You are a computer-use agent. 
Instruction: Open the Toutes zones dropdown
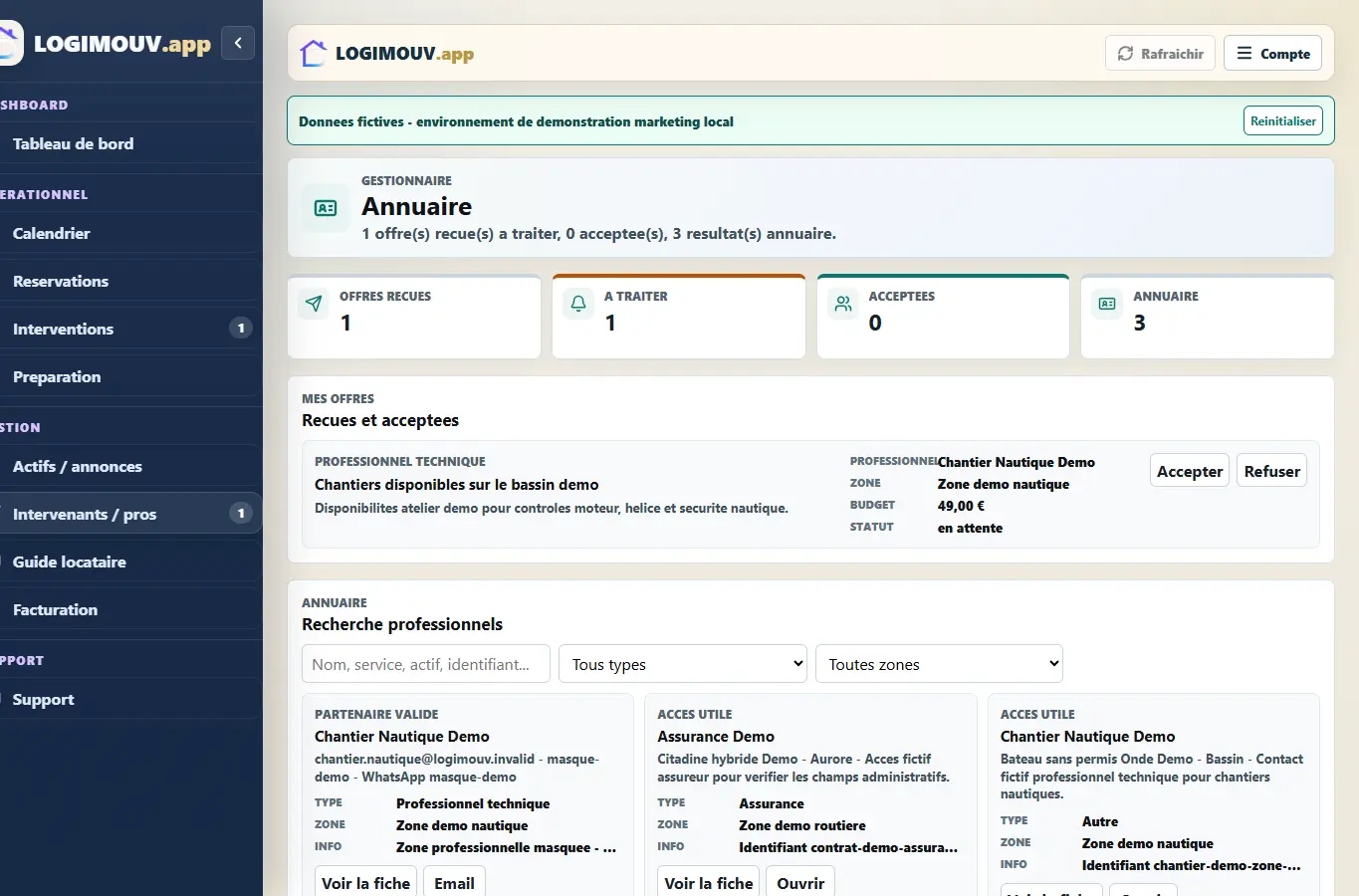tap(939, 664)
